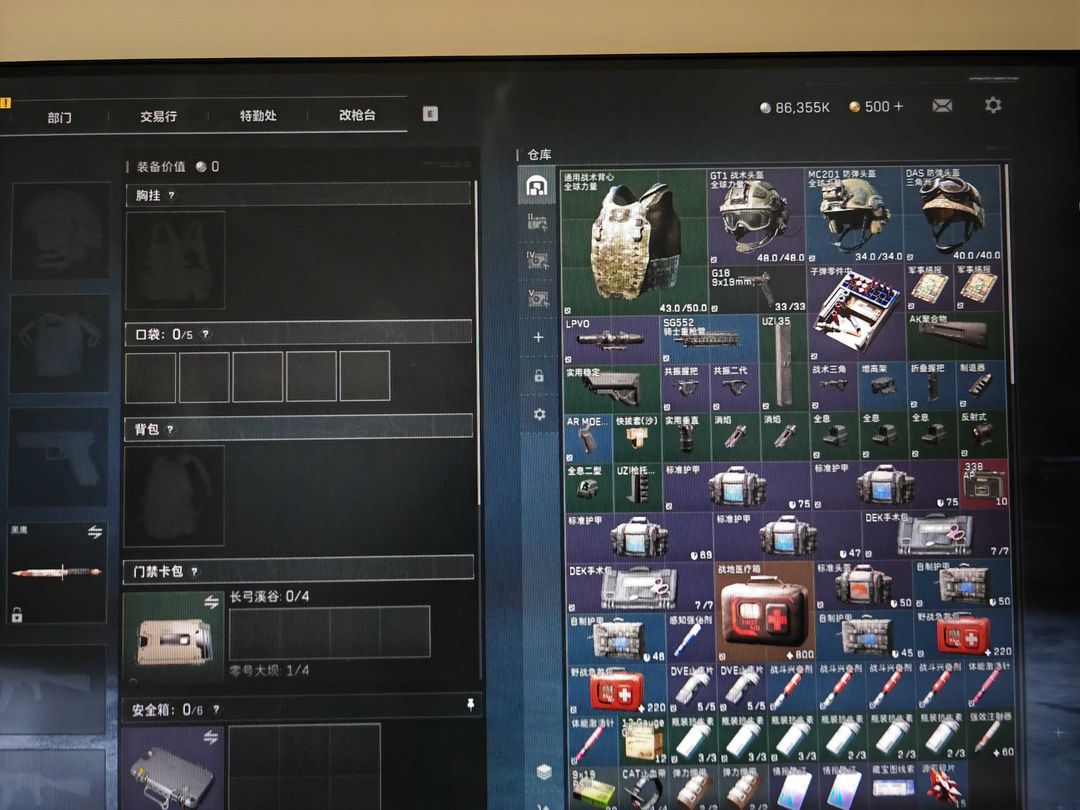Show help for 背包 section
This screenshot has width=1080, height=810.
pyautogui.click(x=170, y=429)
